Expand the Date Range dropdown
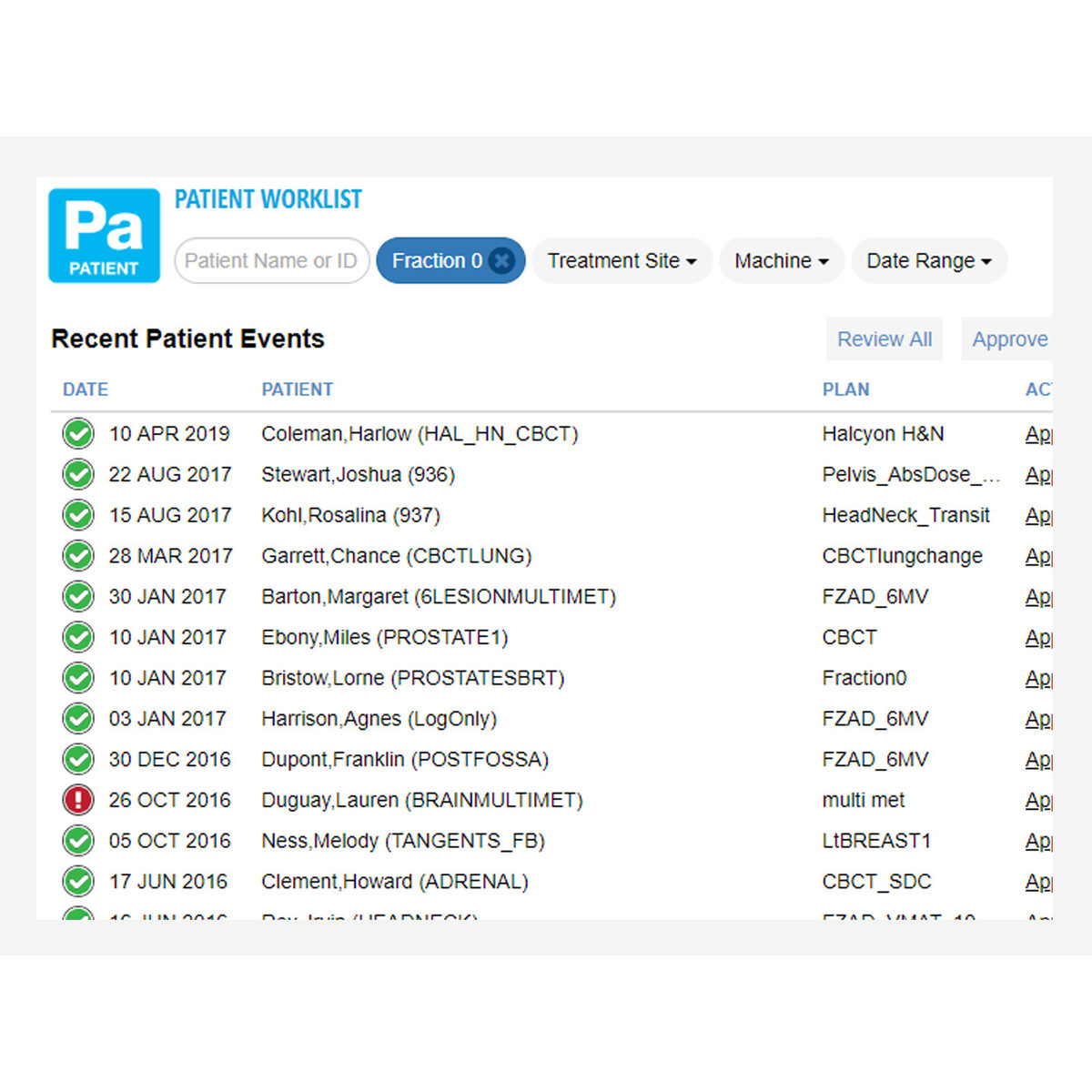1092x1092 pixels. [x=929, y=261]
